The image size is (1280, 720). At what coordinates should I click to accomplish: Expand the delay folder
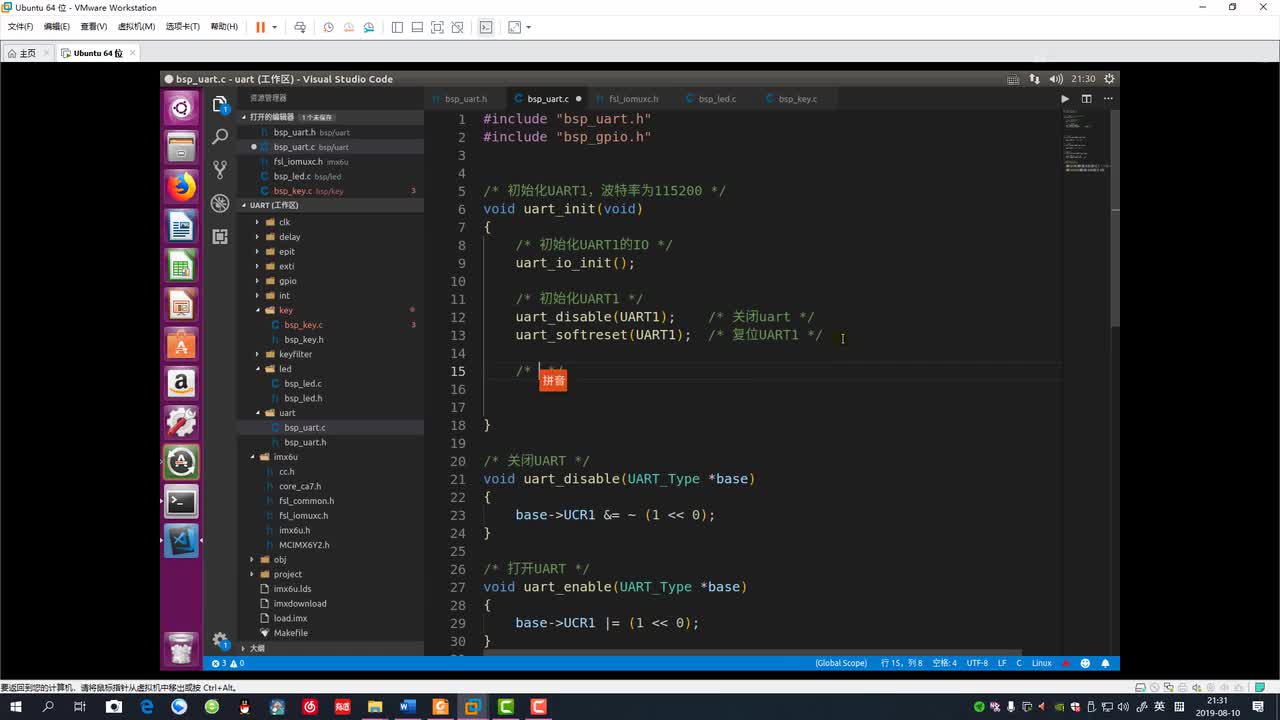(257, 237)
